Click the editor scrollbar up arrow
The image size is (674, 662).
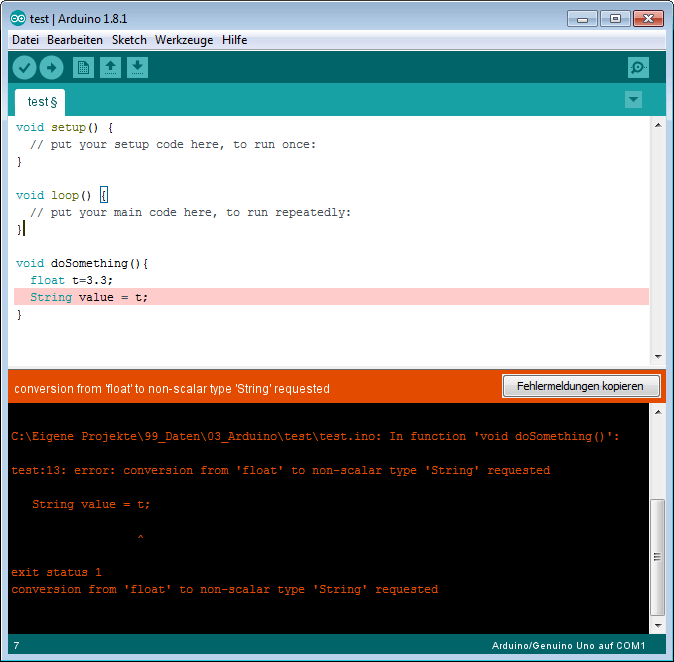(658, 126)
